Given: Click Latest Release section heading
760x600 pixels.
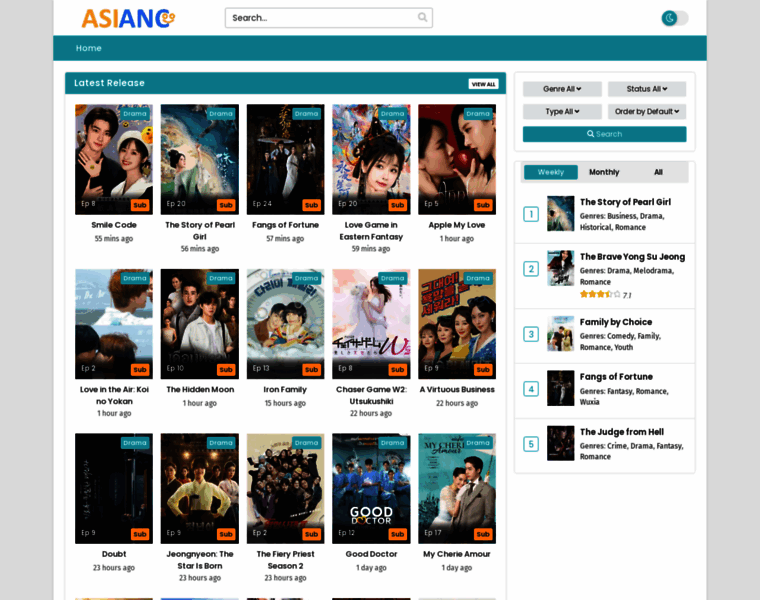Looking at the screenshot, I should (x=110, y=83).
